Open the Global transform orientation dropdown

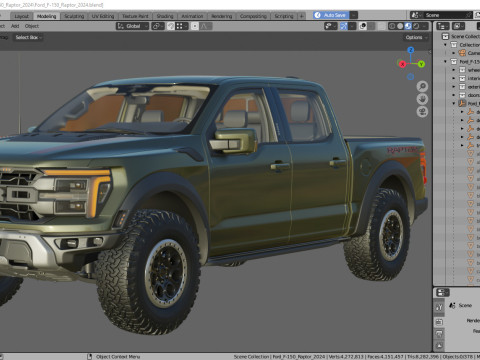[x=132, y=26]
